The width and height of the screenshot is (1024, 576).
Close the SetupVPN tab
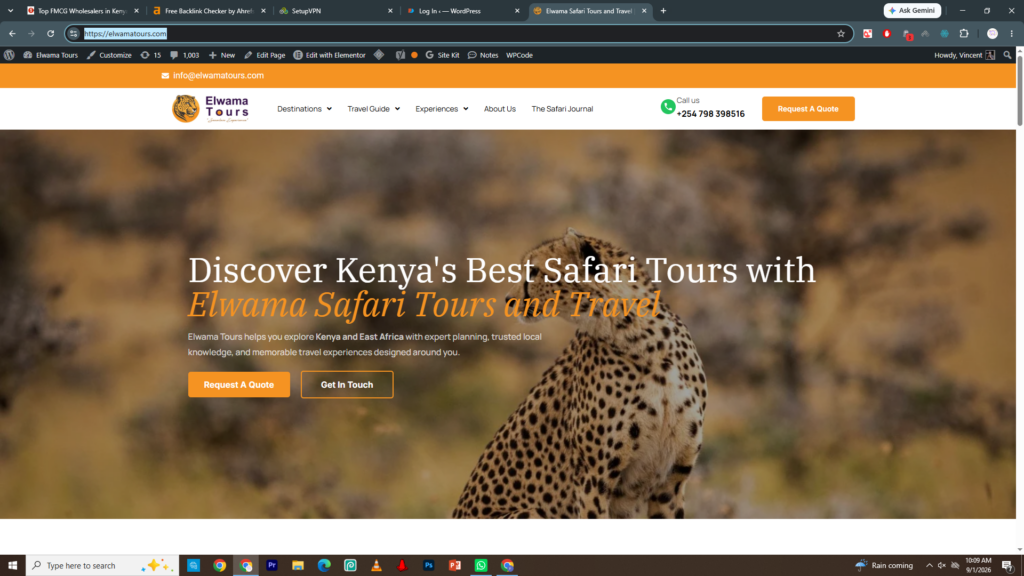(390, 10)
